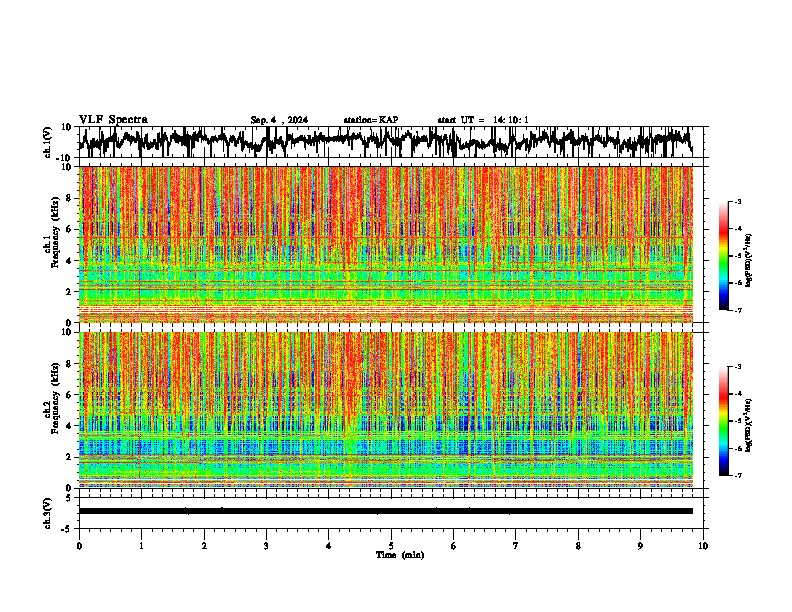
Task: Click the "VLF Spectra" plot title
Action: click(113, 120)
